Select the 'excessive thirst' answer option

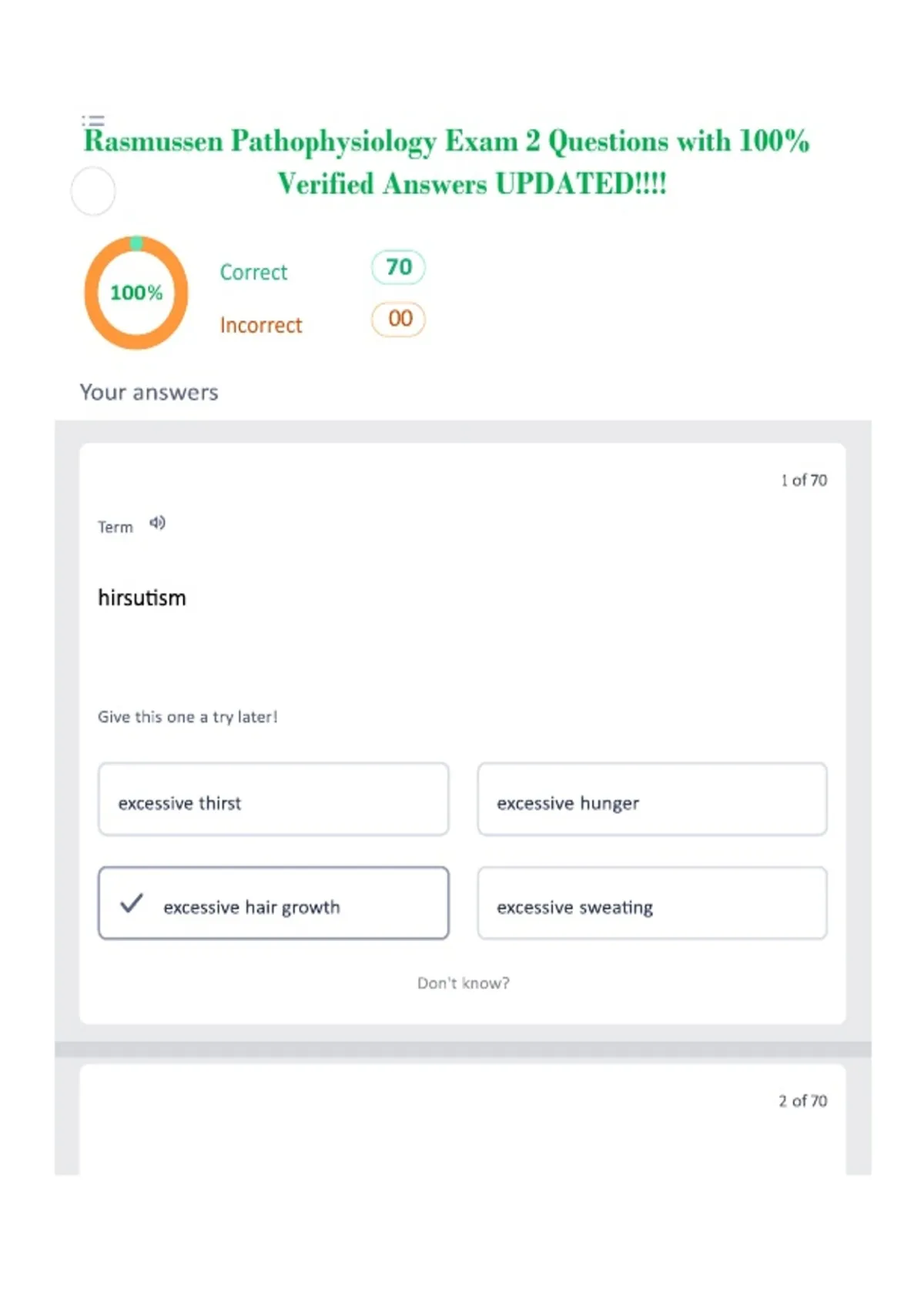[x=273, y=799]
